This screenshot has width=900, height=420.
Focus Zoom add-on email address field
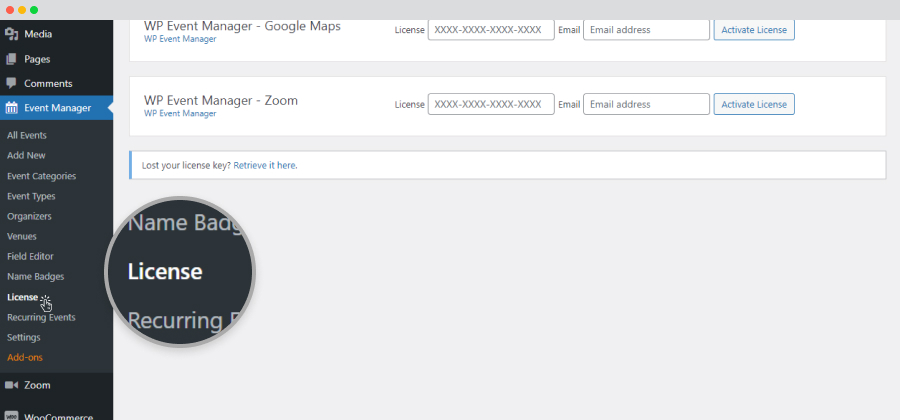coord(646,104)
